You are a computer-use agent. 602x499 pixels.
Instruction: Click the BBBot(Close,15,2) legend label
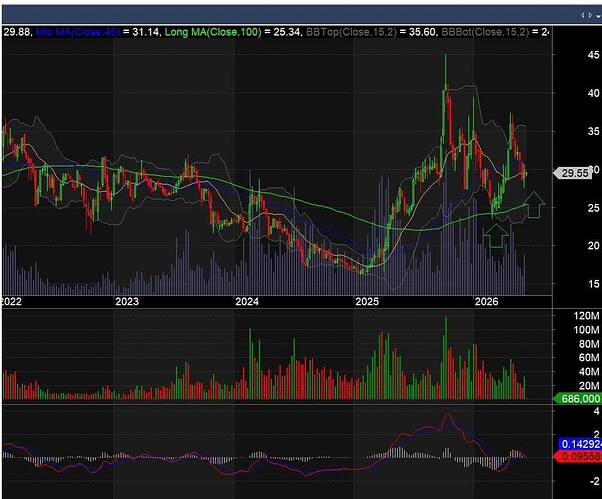tap(485, 32)
